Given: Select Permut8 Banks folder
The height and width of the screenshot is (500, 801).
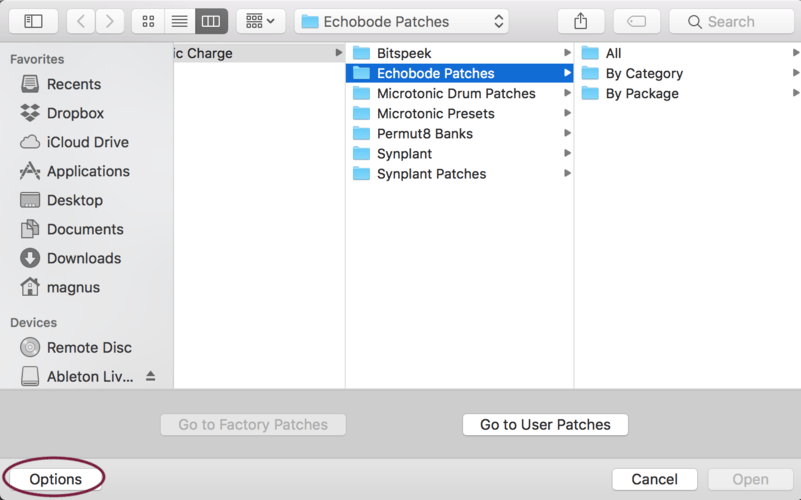Looking at the screenshot, I should (x=459, y=133).
